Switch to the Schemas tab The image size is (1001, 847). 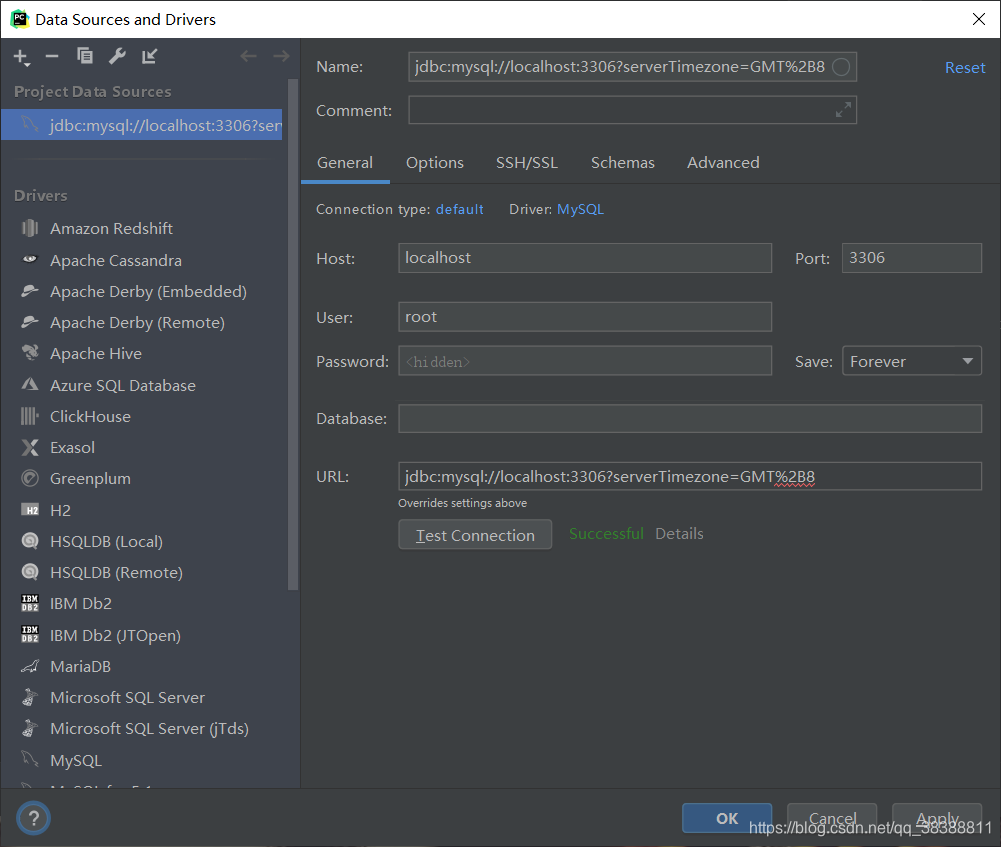click(622, 163)
